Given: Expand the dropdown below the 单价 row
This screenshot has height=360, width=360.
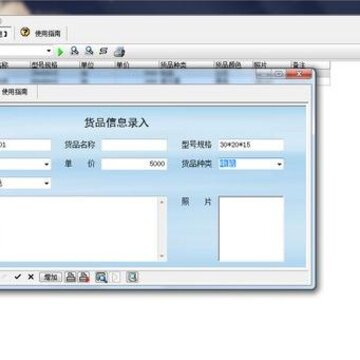Looking at the screenshot, I should click(47, 183).
